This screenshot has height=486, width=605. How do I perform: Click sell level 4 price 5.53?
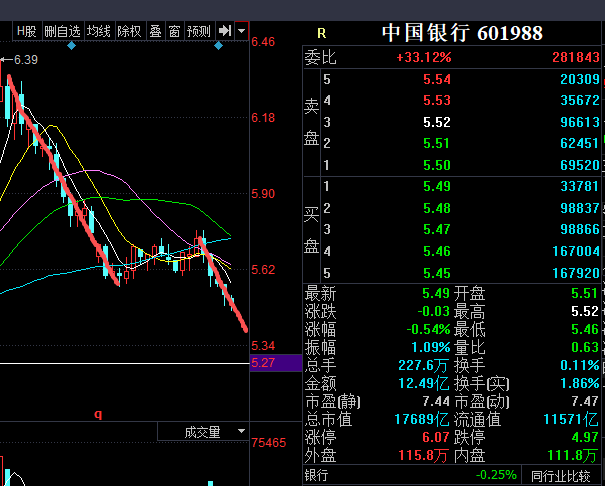[437, 100]
